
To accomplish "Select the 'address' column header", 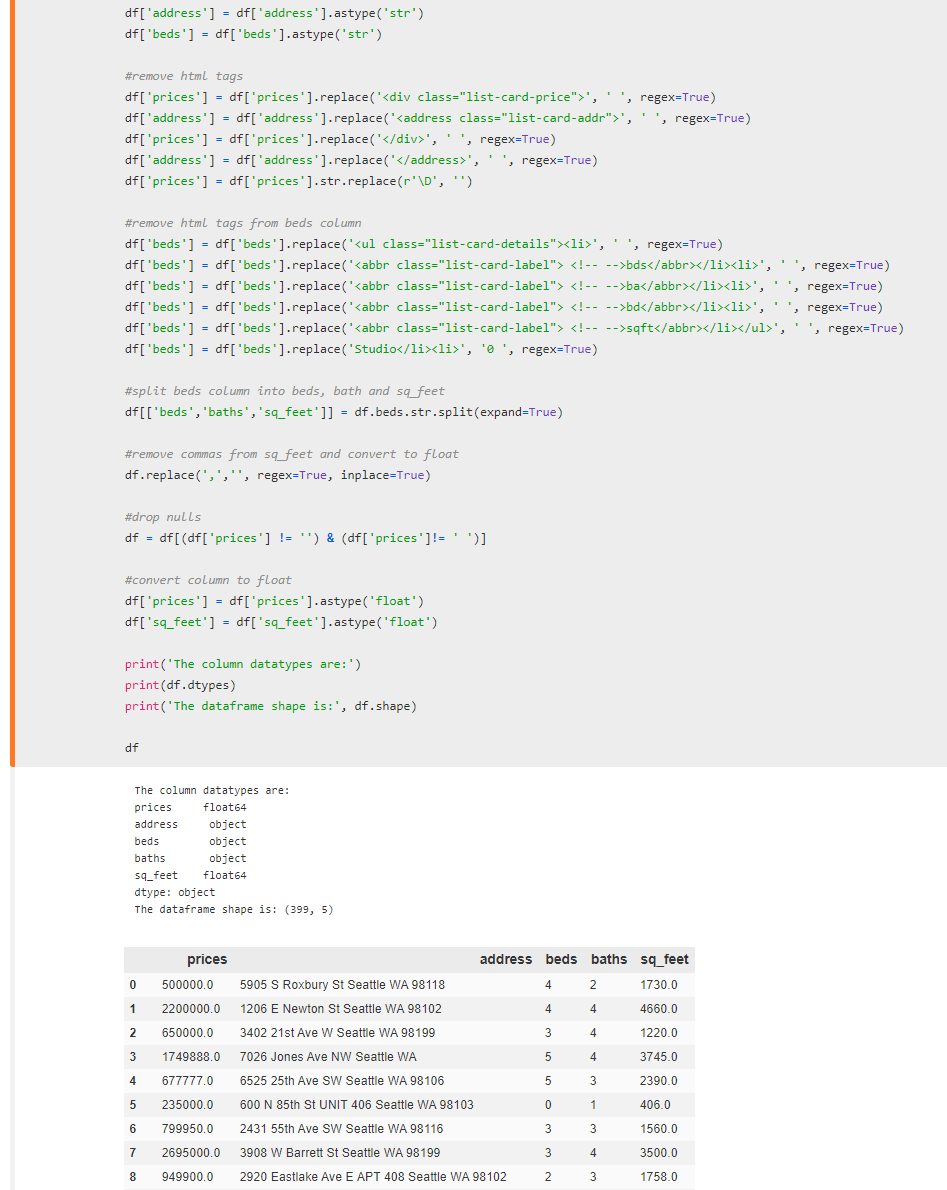I will pos(505,959).
